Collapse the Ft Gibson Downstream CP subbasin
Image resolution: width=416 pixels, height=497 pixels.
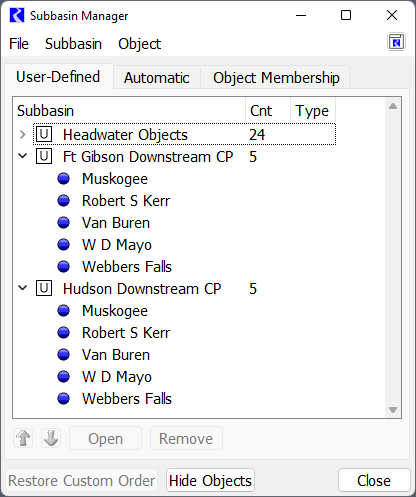pos(22,156)
